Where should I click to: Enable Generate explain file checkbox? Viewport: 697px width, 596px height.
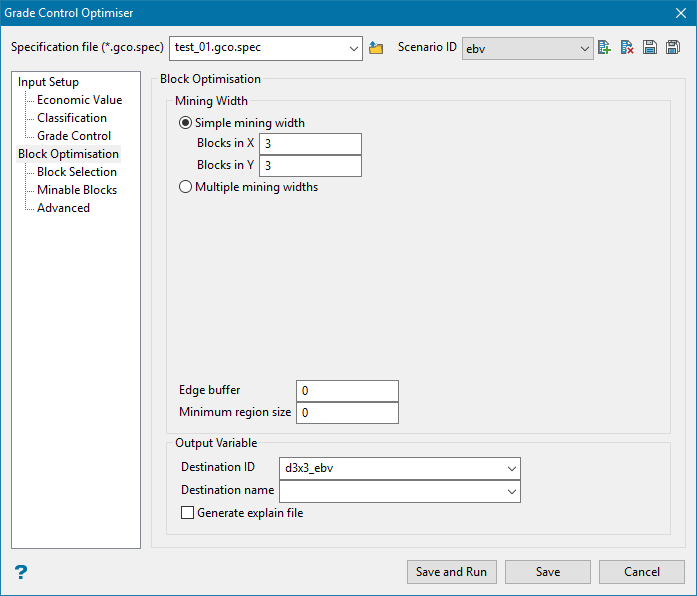(187, 513)
